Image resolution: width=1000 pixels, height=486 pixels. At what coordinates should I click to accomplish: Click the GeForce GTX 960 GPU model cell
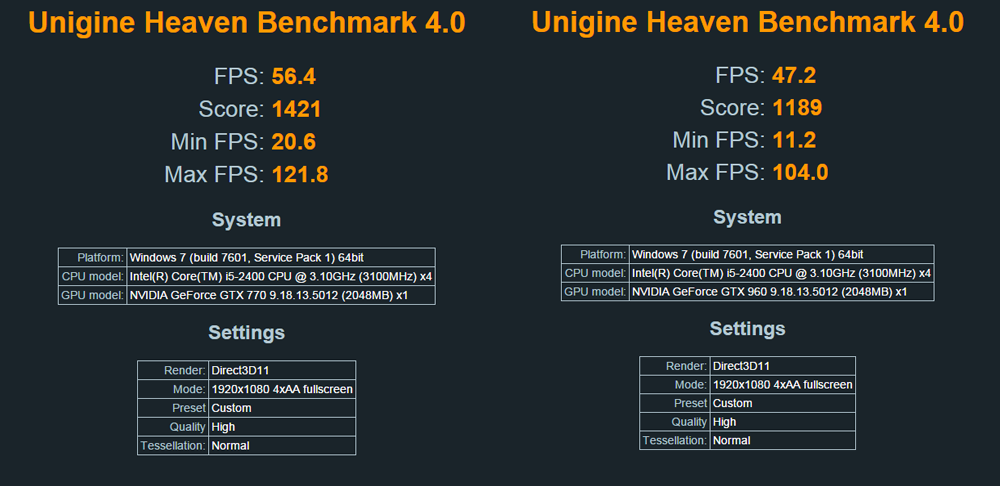781,291
